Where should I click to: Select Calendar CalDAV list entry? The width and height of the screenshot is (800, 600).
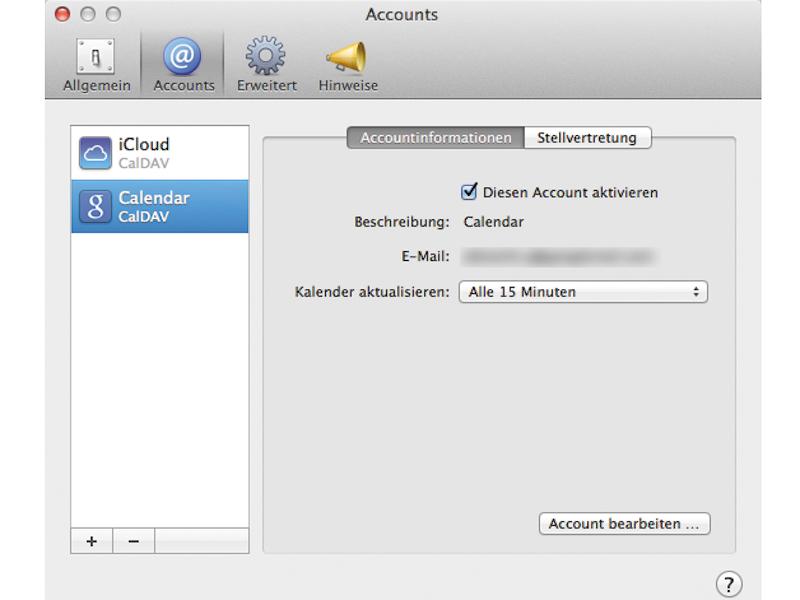pyautogui.click(x=160, y=206)
